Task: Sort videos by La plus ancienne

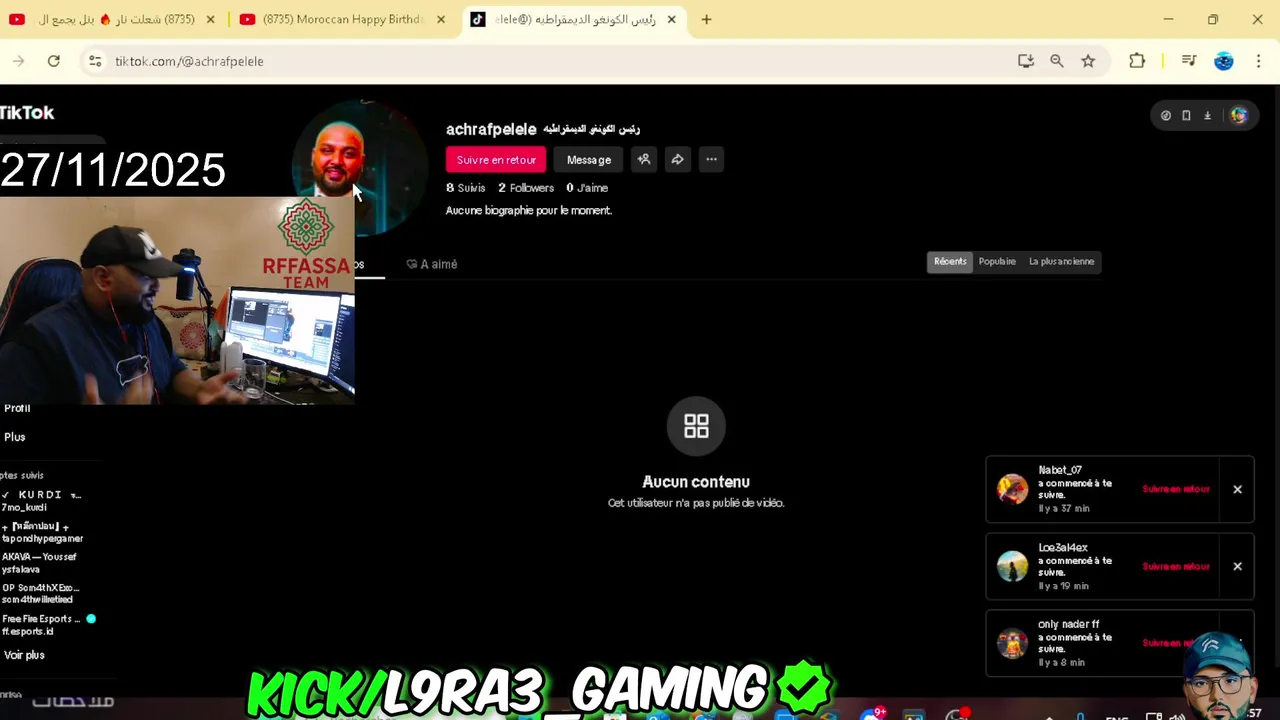Action: pyautogui.click(x=1061, y=262)
